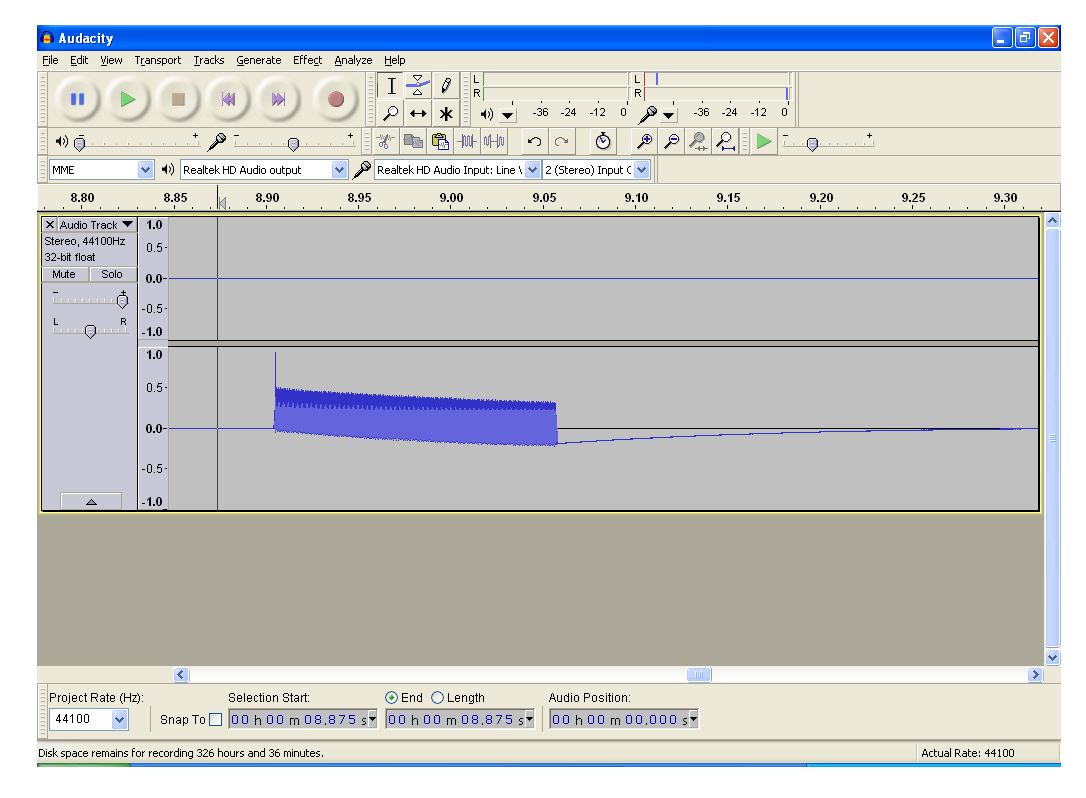
Task: Click the Trim audio icon
Action: pos(467,141)
